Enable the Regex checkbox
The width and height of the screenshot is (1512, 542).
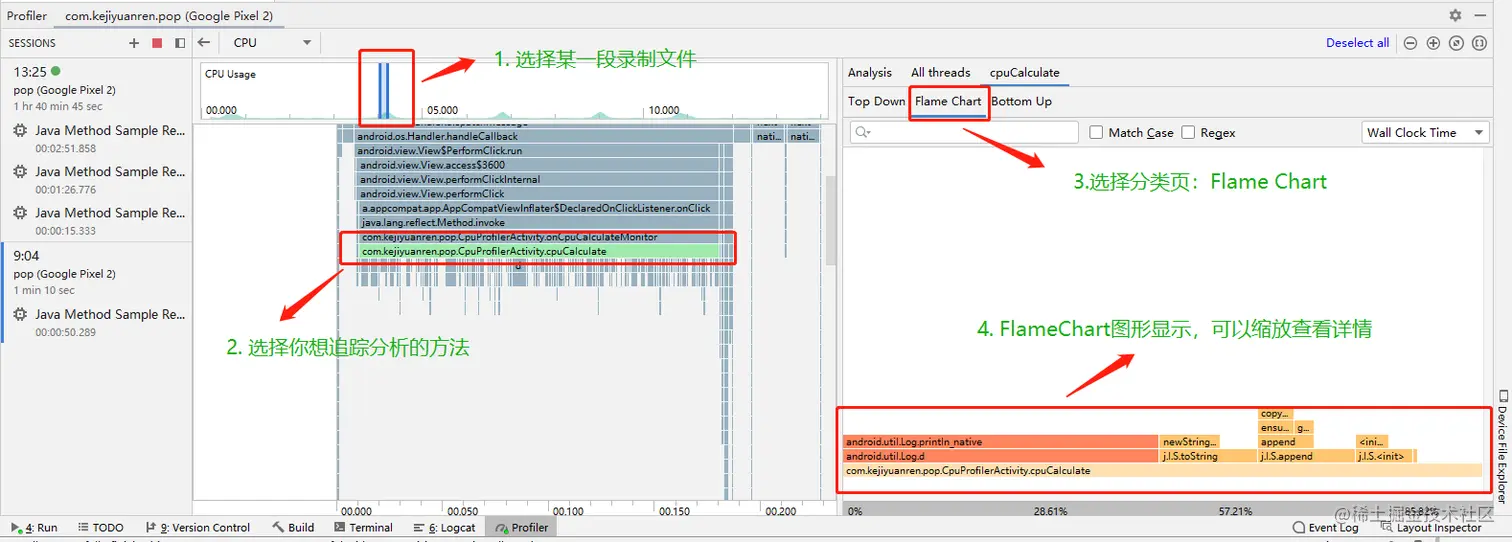pos(1188,132)
